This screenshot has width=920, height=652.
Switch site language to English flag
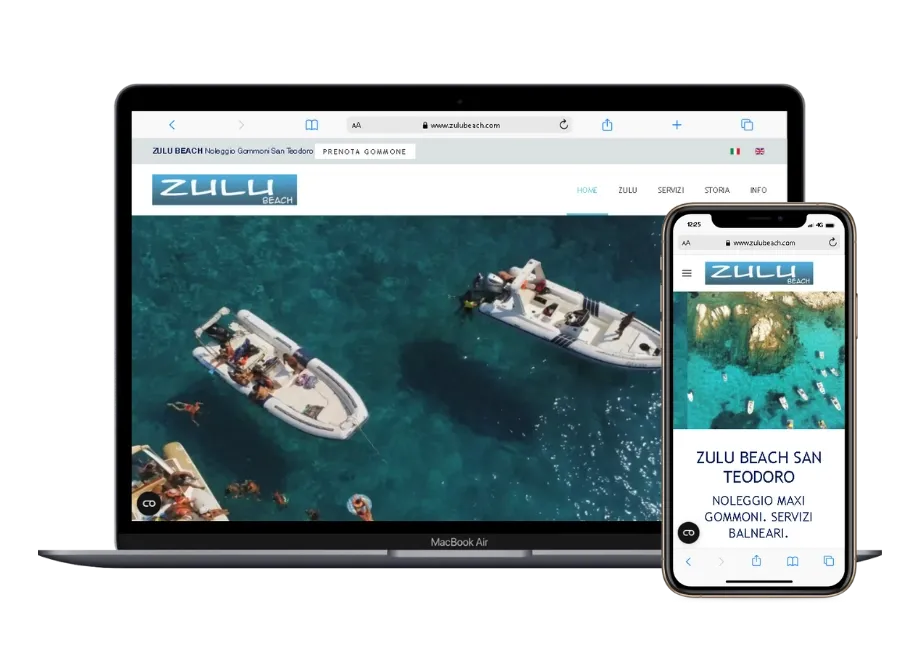[760, 152]
